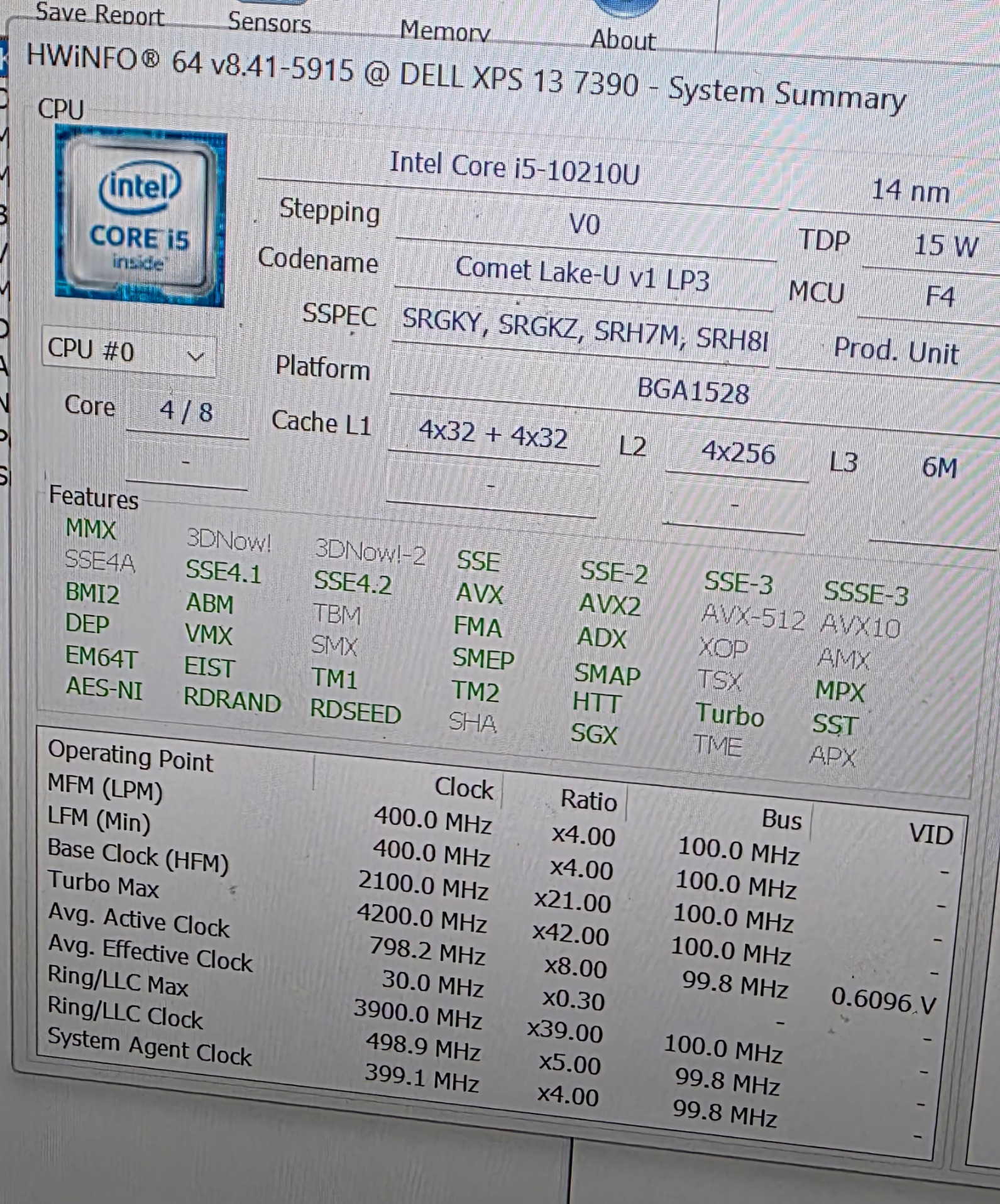Viewport: 1000px width, 1204px height.
Task: Select the BMI2 feature label
Action: [92, 594]
